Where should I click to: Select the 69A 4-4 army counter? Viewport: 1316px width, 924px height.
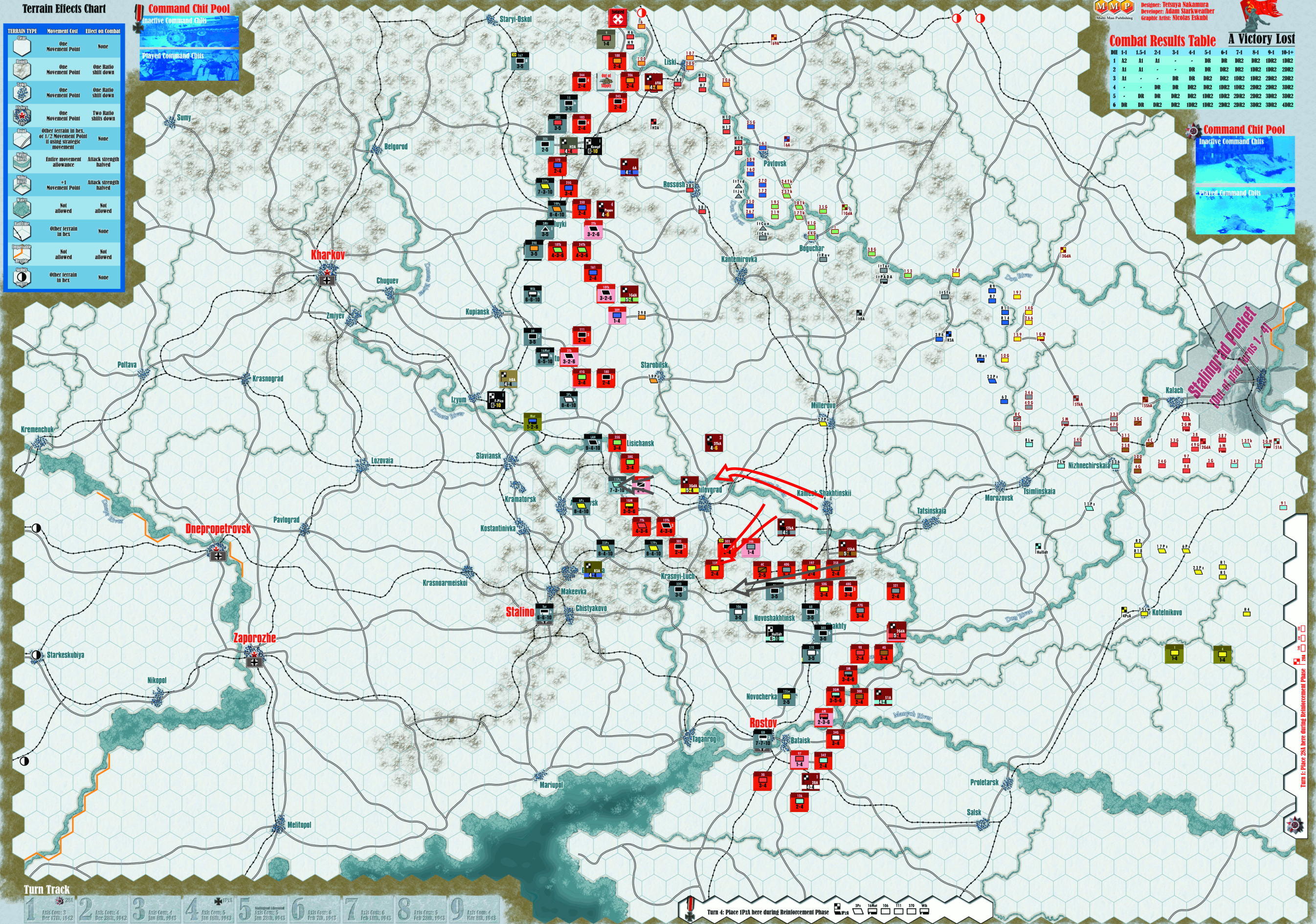coord(654,82)
